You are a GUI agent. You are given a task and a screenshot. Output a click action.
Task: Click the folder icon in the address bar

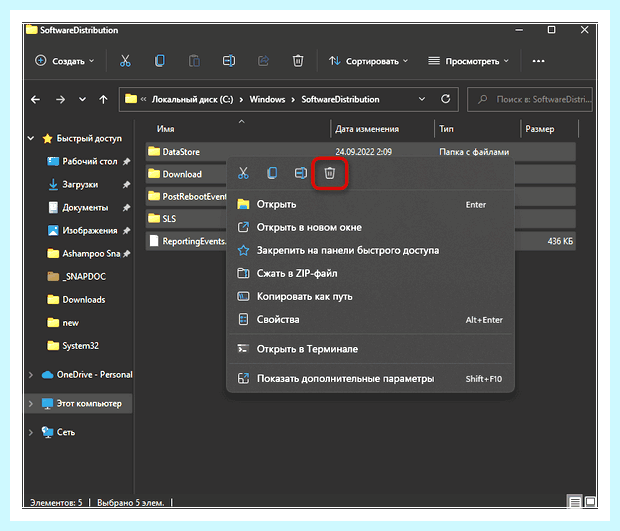pyautogui.click(x=131, y=99)
